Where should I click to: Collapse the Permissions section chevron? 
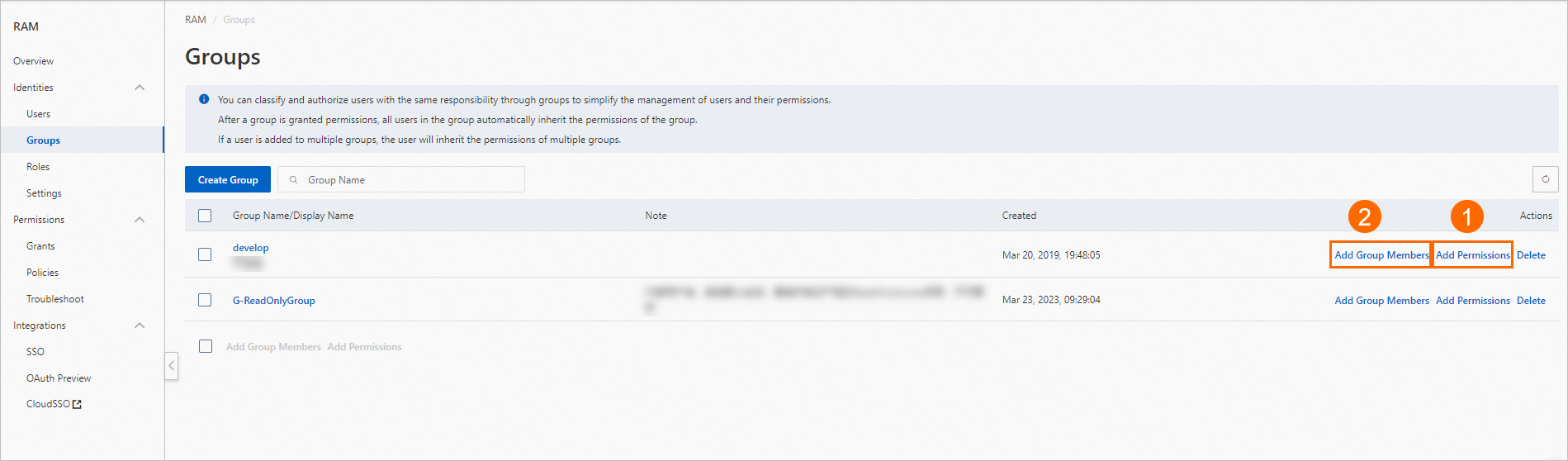[140, 220]
